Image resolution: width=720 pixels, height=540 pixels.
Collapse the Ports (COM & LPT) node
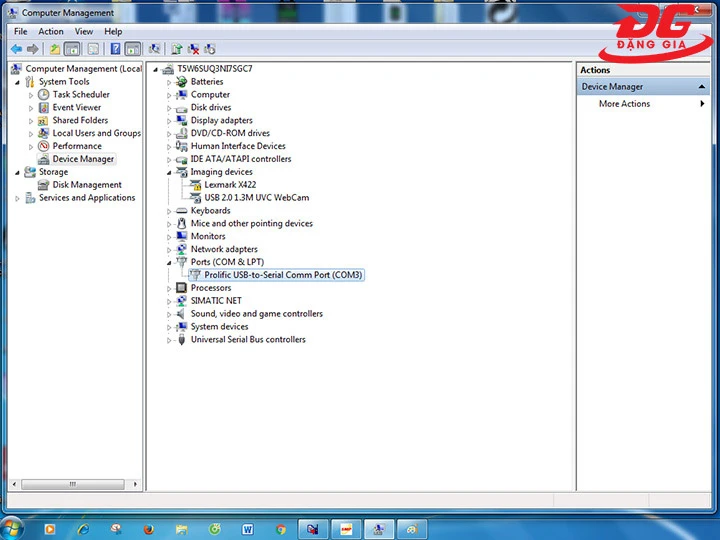(x=169, y=262)
